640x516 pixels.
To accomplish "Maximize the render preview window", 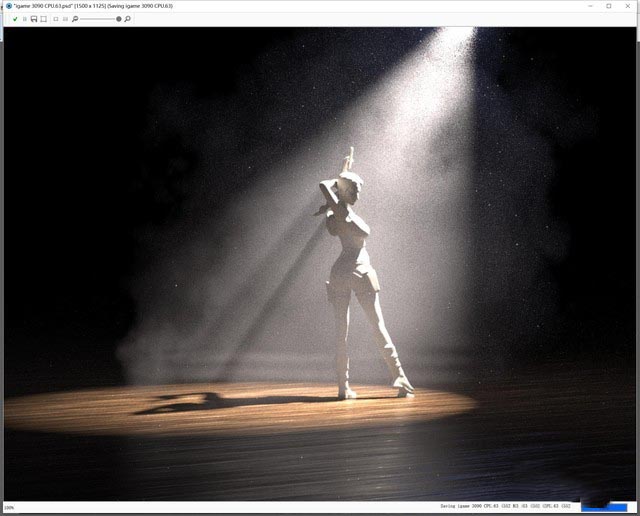I will click(608, 6).
